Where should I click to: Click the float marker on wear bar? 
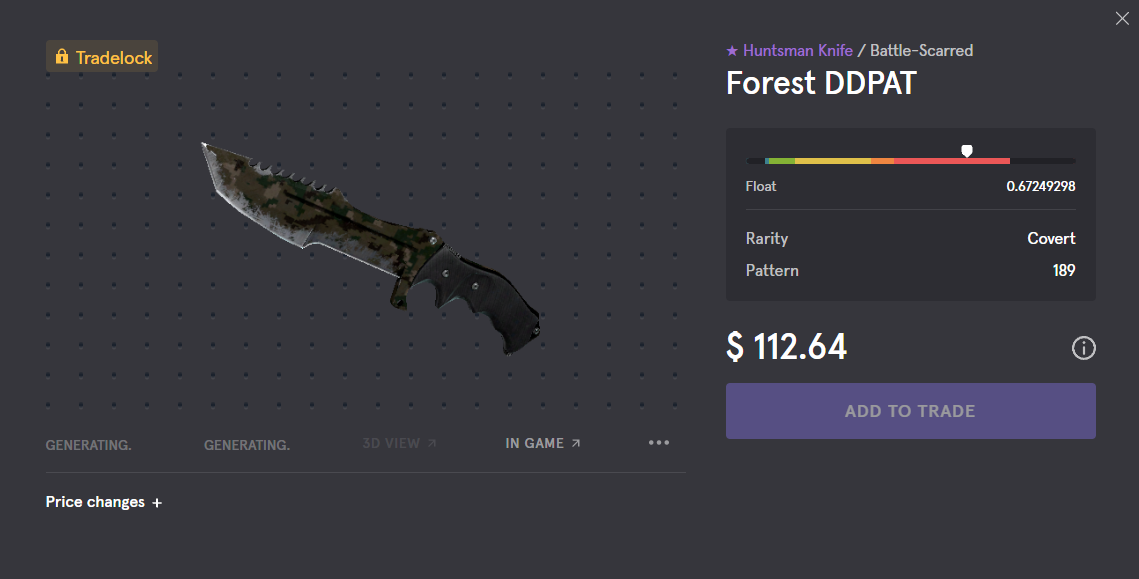pyautogui.click(x=967, y=151)
